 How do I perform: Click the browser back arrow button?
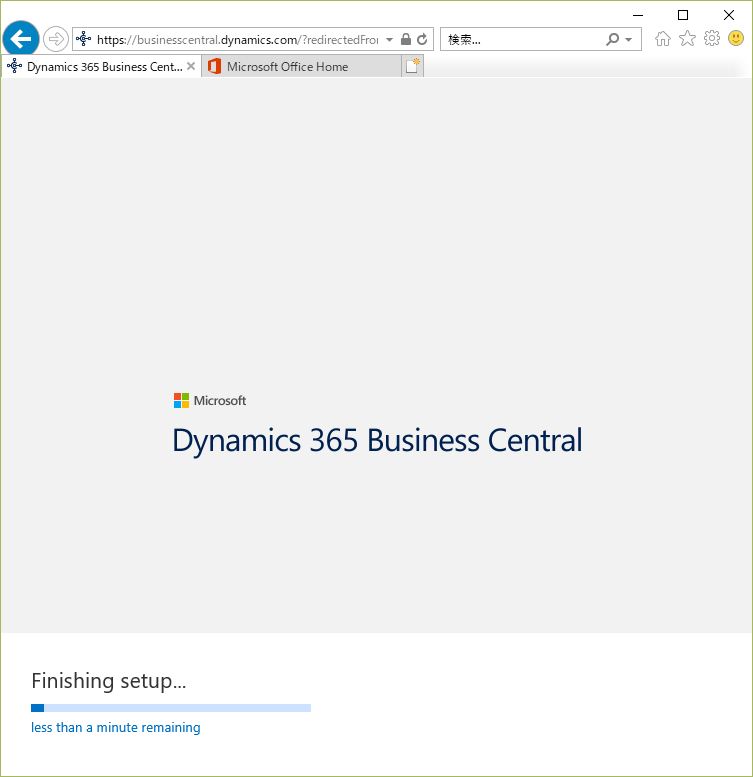pos(21,39)
